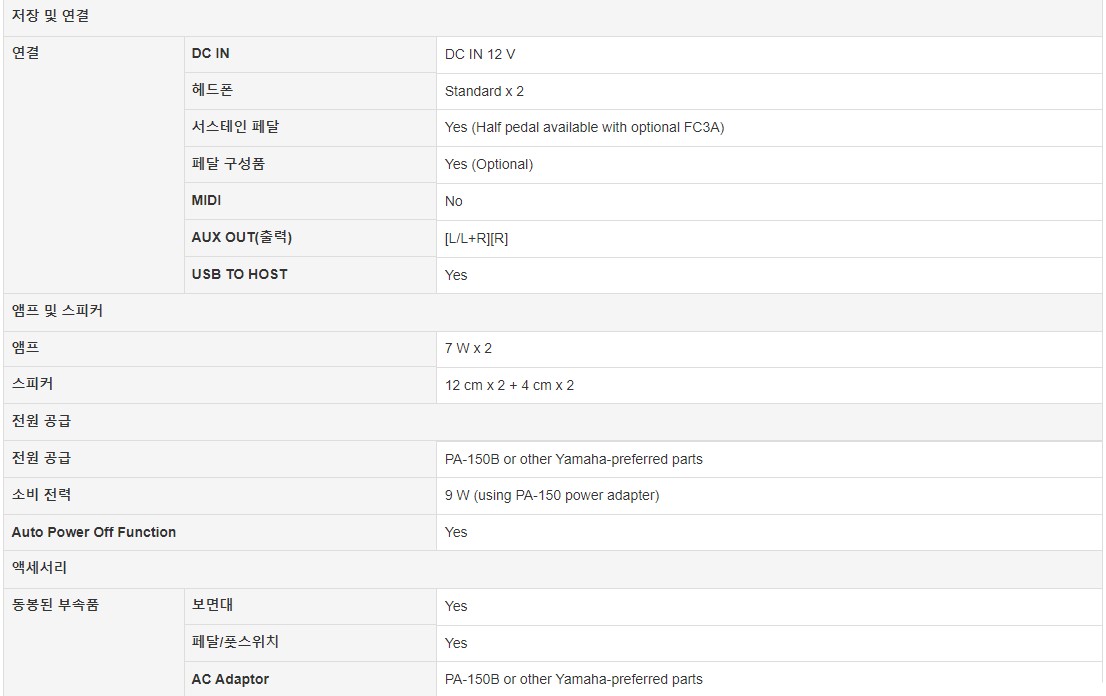Click the MIDI row label
This screenshot has width=1106, height=696.
(206, 200)
